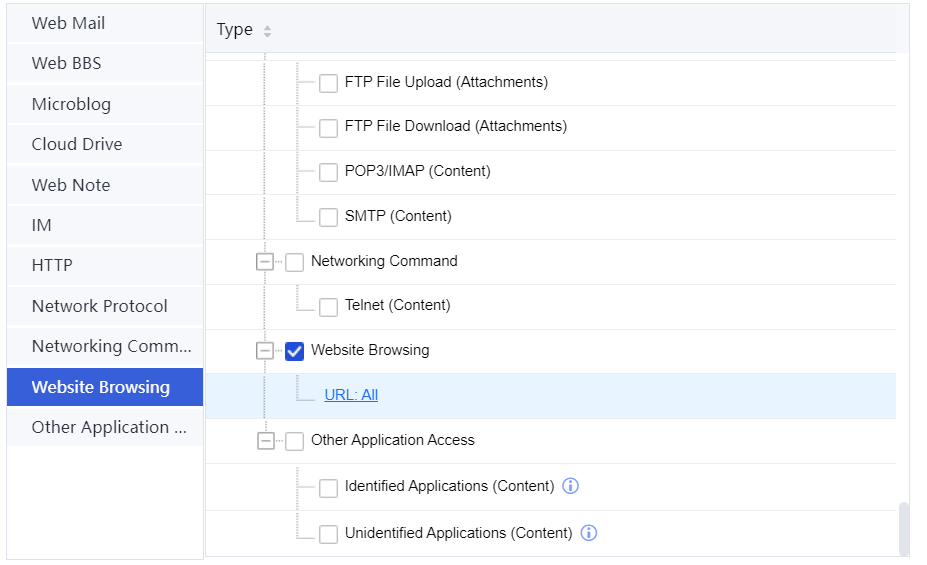Tick the SMTP (Content) checkbox
Screen dimensions: 927x565
click(x=328, y=217)
